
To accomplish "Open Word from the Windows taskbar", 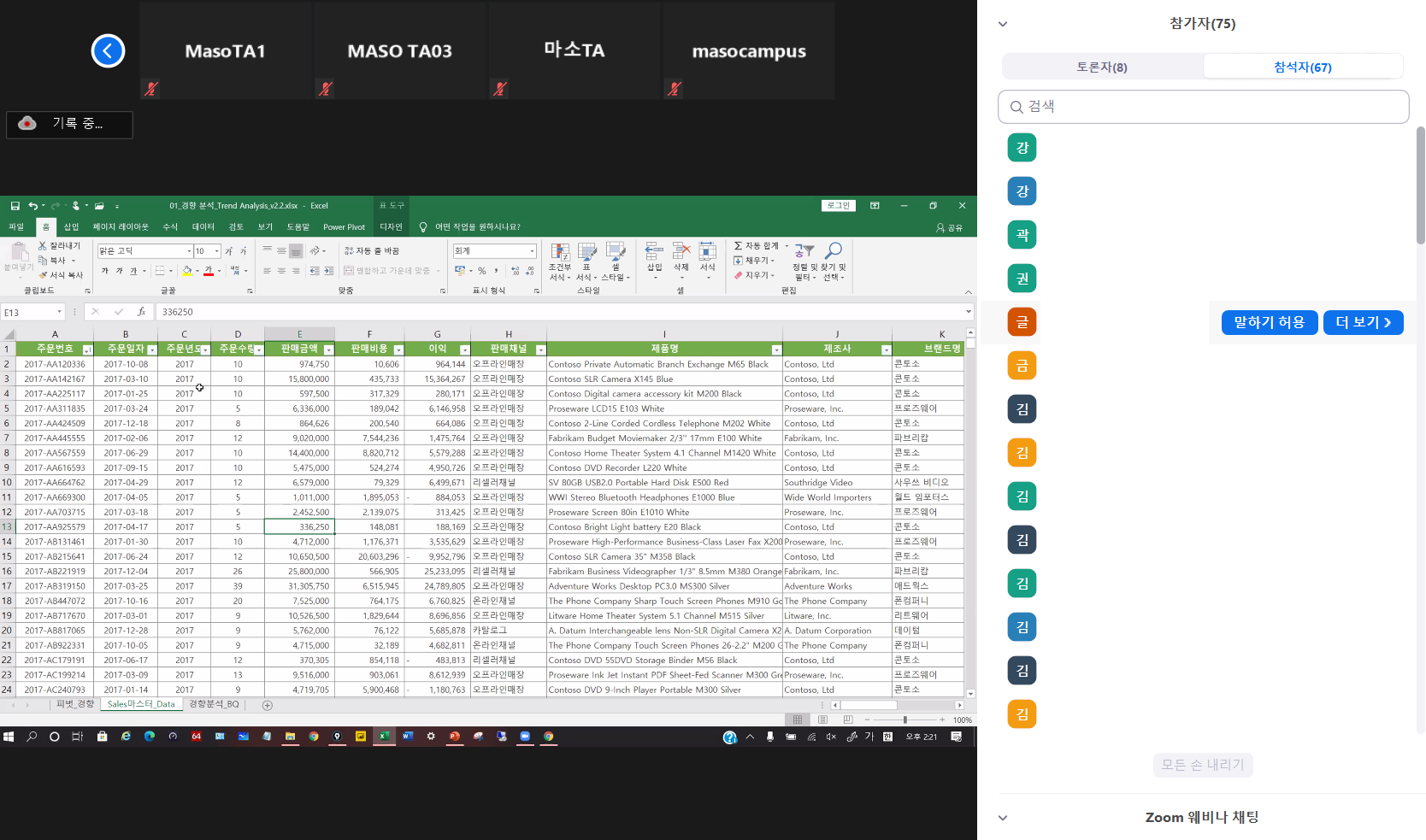I will (408, 737).
